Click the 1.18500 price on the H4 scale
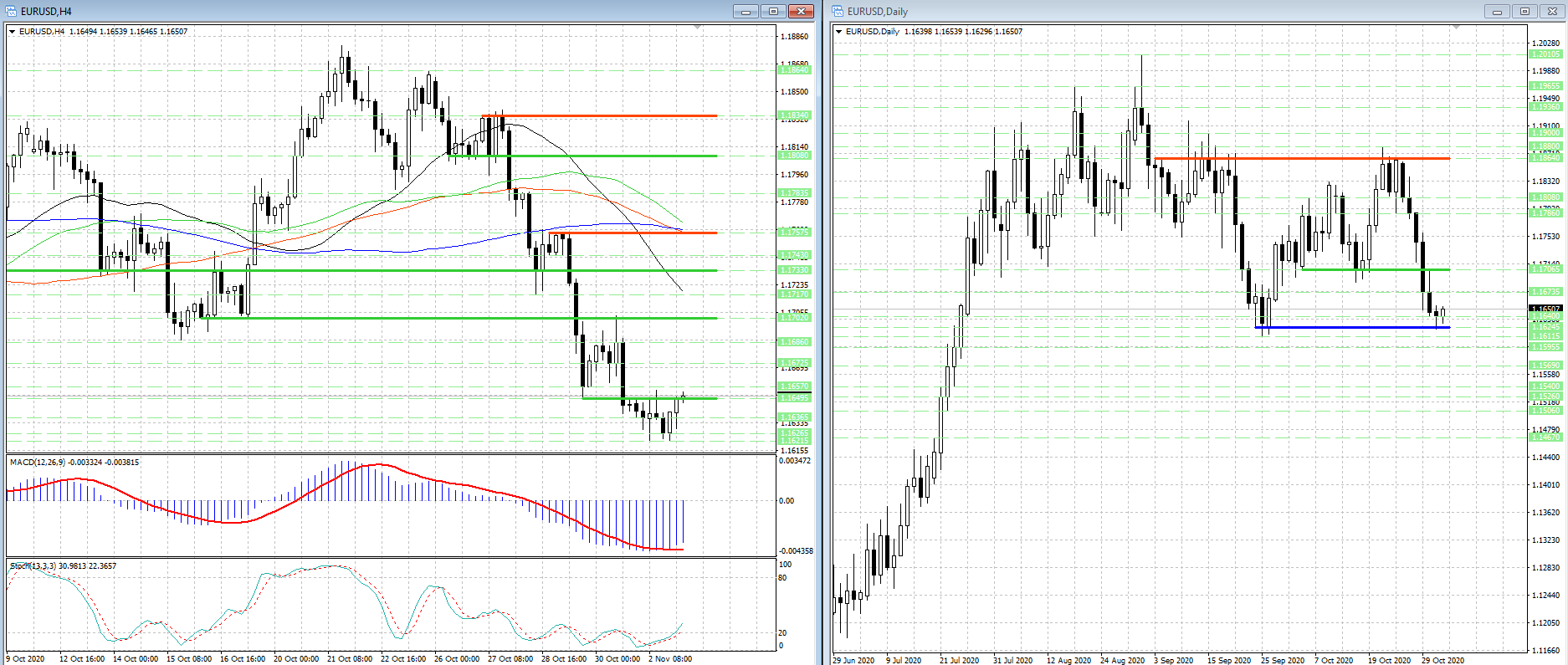 point(794,92)
